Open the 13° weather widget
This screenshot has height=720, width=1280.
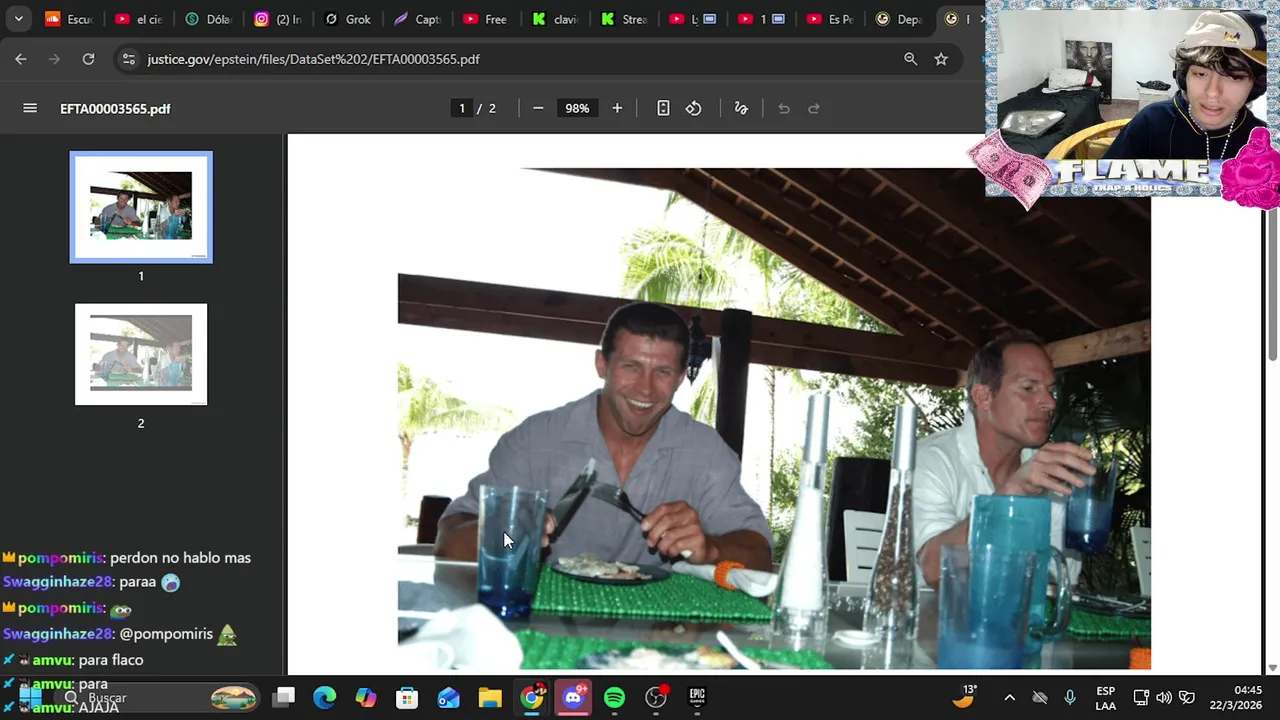point(965,697)
